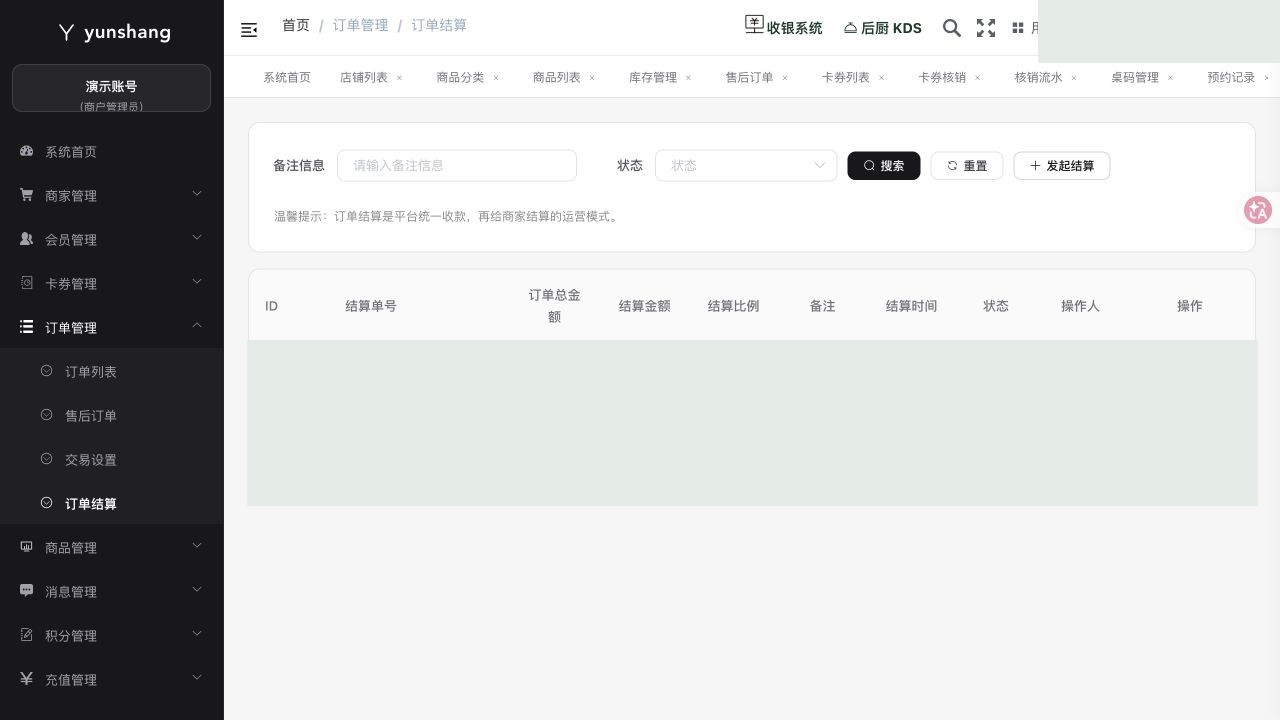Switch to the 卡券列表 tab
Image resolution: width=1280 pixels, height=720 pixels.
[845, 77]
